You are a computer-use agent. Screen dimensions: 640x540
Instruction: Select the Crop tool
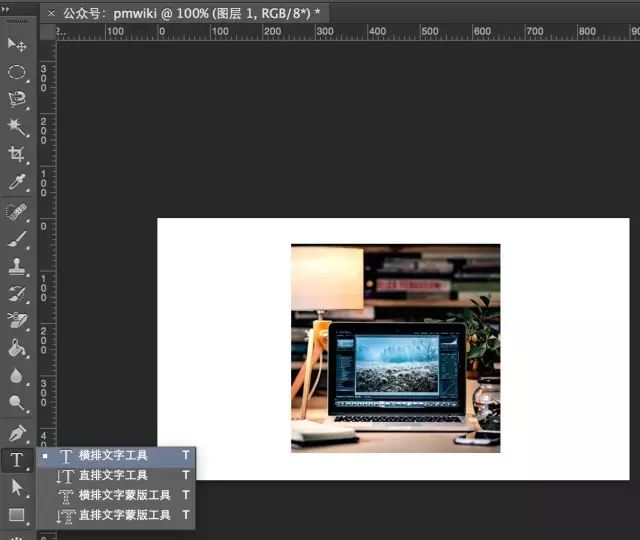[x=17, y=154]
